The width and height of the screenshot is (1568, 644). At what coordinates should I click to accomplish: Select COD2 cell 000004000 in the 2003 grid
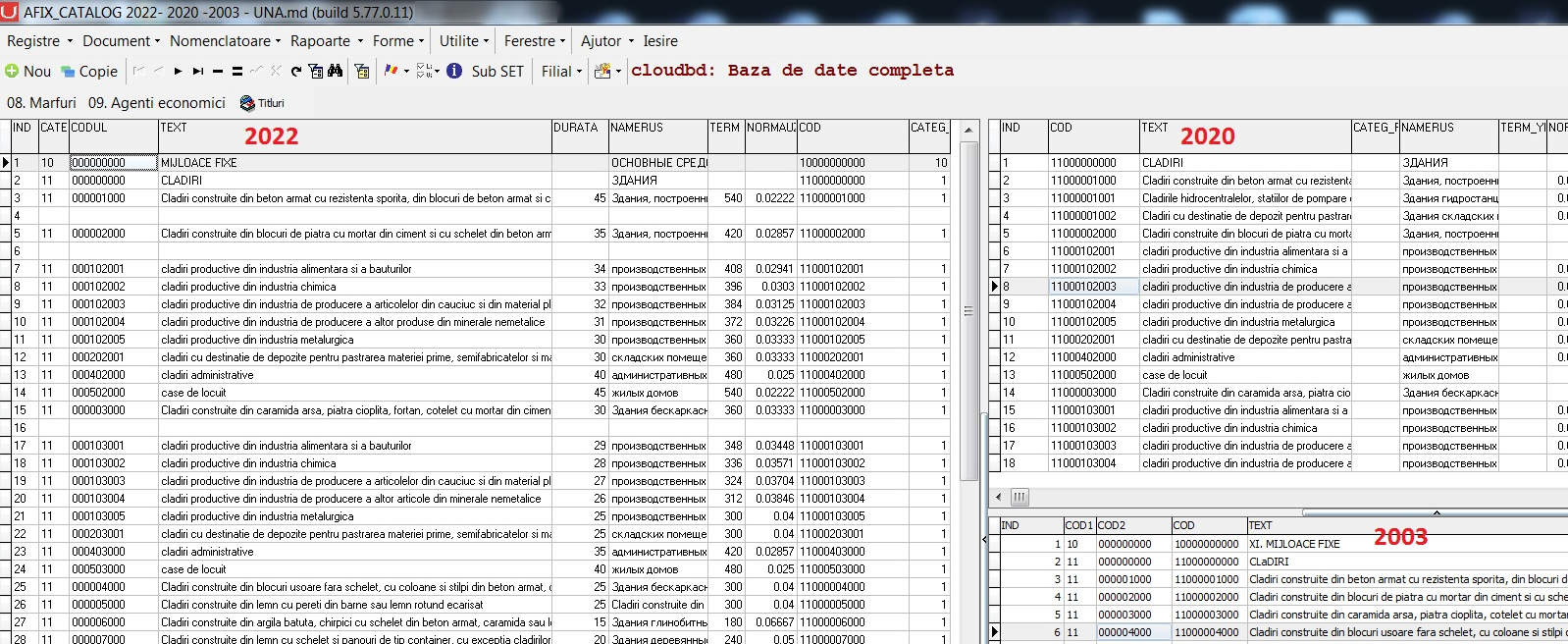[1133, 632]
